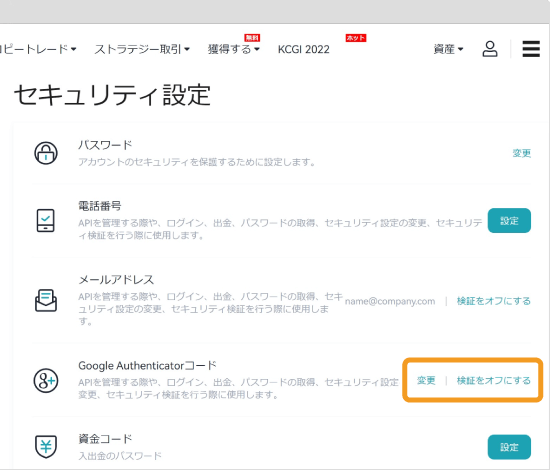Click the email envelope icon
Screen dimensions: 550x470
point(46,301)
